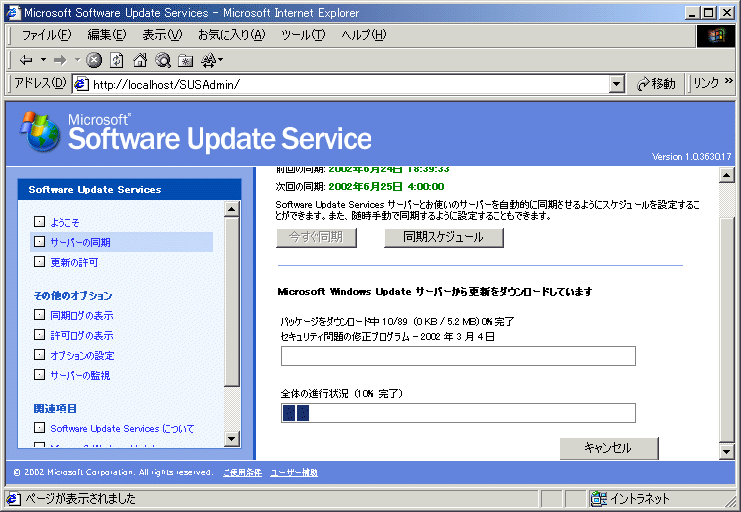Open the ツール(T) menu
Image resolution: width=741 pixels, height=512 pixels.
pyautogui.click(x=303, y=35)
